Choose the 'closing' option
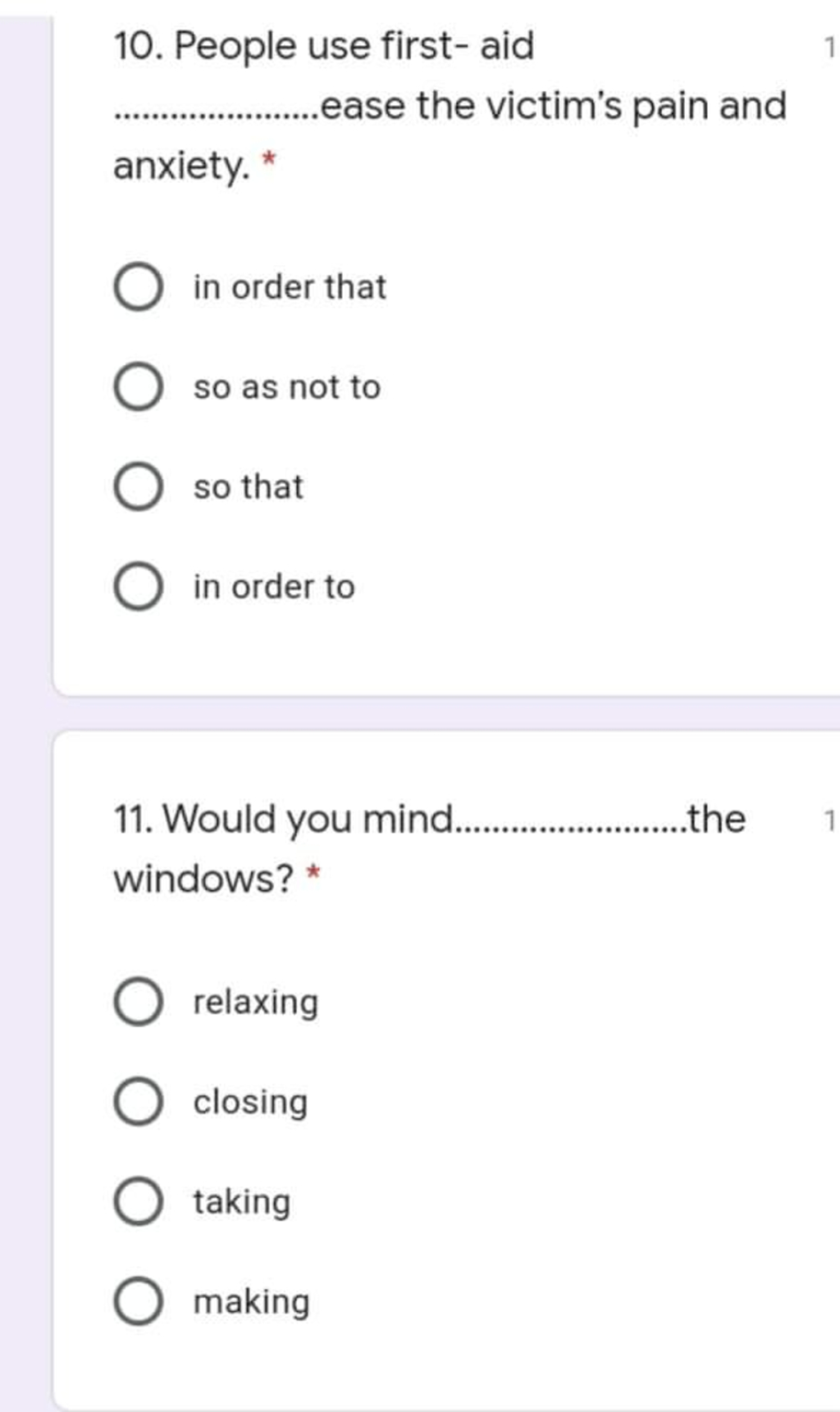Image resolution: width=840 pixels, height=1412 pixels. [x=138, y=1101]
